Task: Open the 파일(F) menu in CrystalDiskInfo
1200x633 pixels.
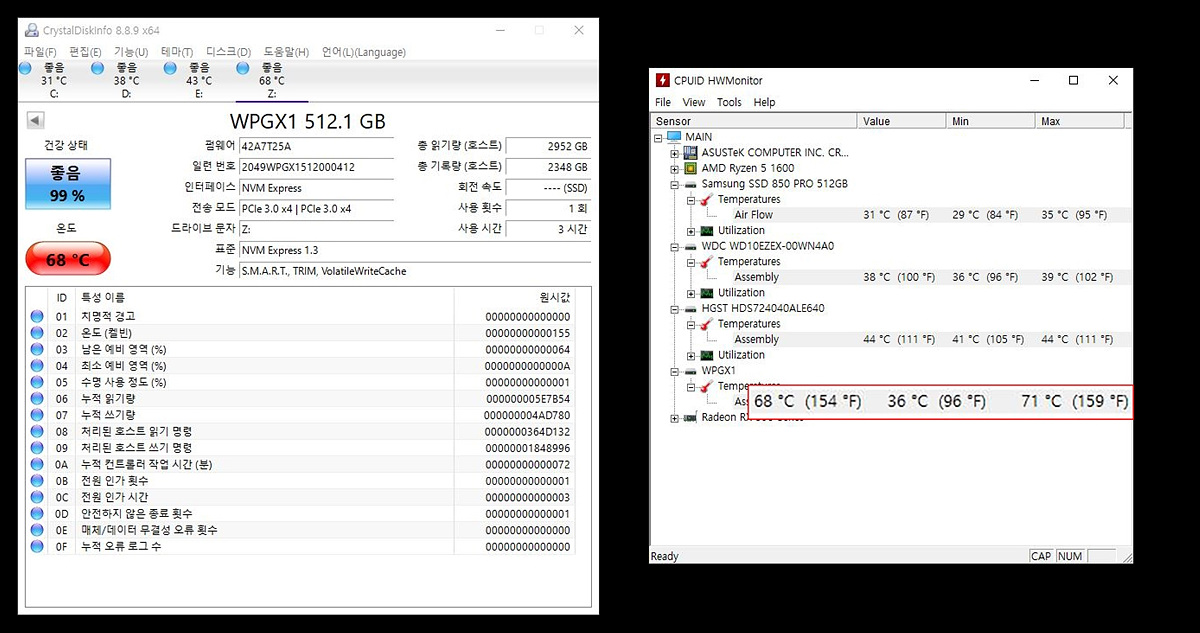Action: click(x=40, y=52)
